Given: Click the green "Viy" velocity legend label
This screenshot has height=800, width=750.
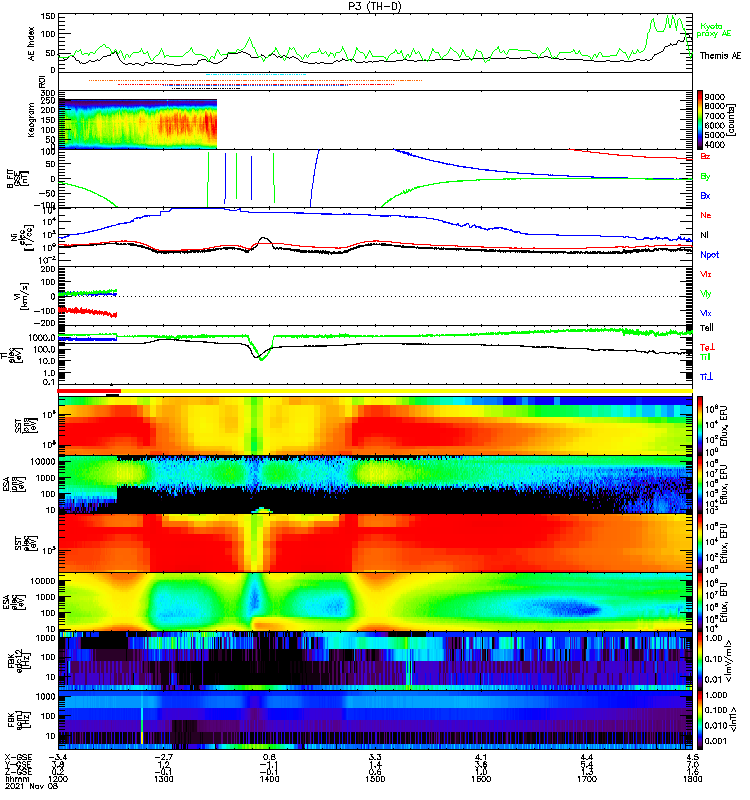Looking at the screenshot, I should click(x=706, y=294).
